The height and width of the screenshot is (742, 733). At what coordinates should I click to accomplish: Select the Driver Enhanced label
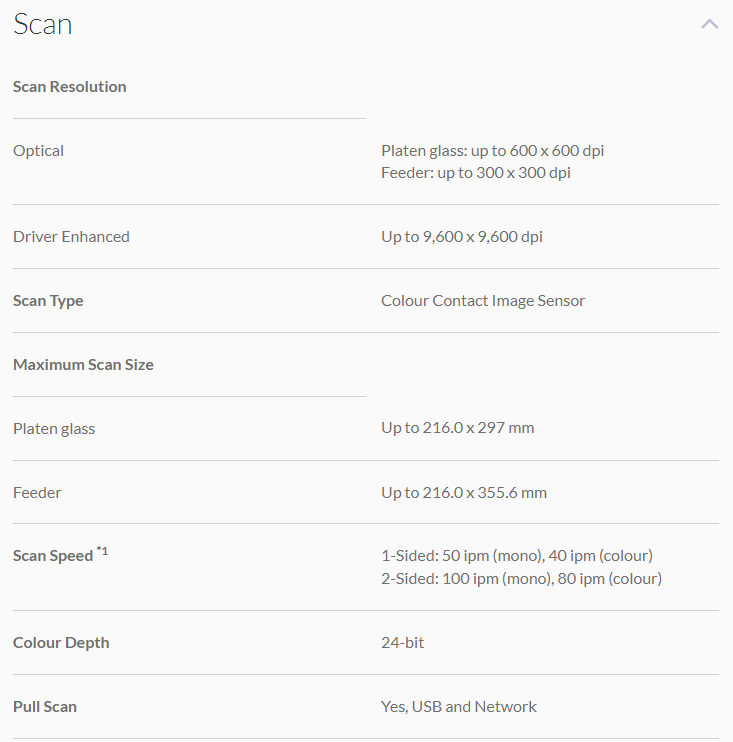(x=71, y=237)
